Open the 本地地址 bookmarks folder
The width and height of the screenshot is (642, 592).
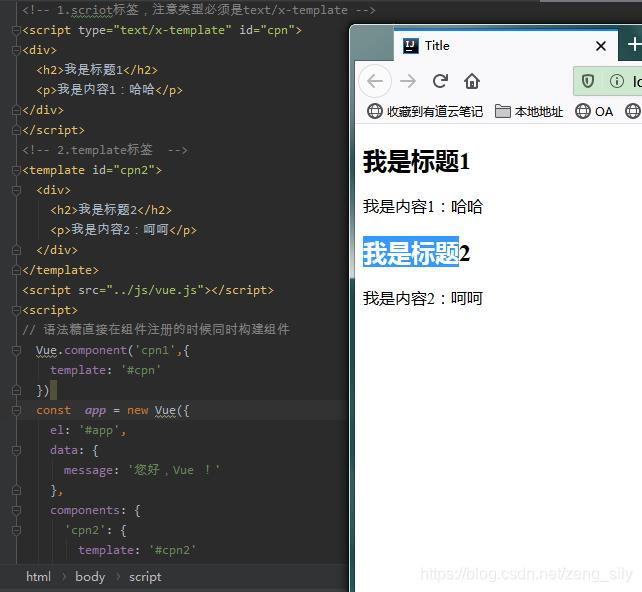[529, 111]
